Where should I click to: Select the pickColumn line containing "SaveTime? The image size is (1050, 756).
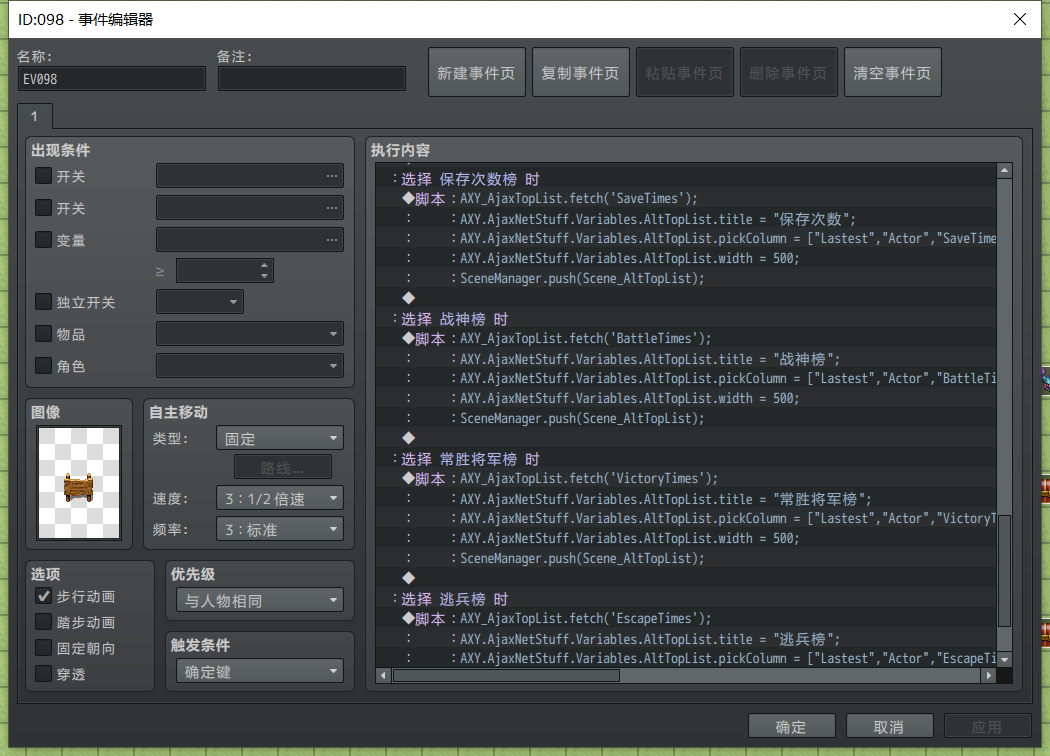(x=686, y=238)
